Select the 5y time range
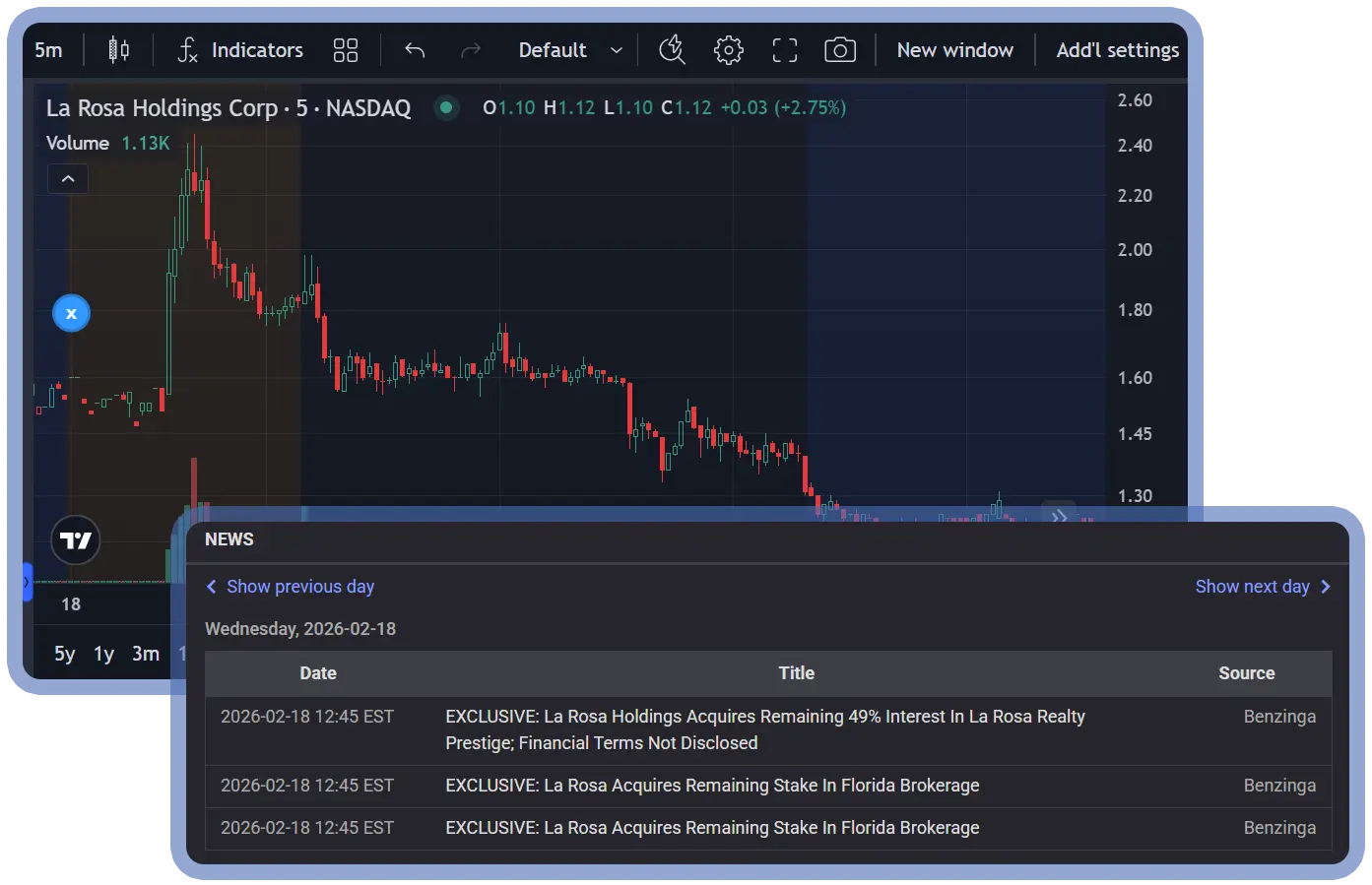The height and width of the screenshot is (885, 1372). [x=64, y=654]
